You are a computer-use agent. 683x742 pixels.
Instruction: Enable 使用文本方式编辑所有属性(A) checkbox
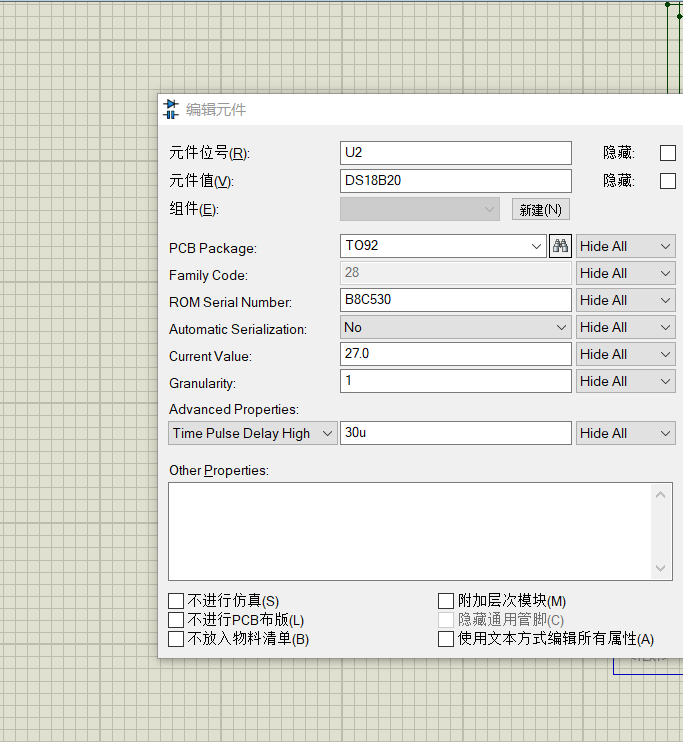coord(446,639)
